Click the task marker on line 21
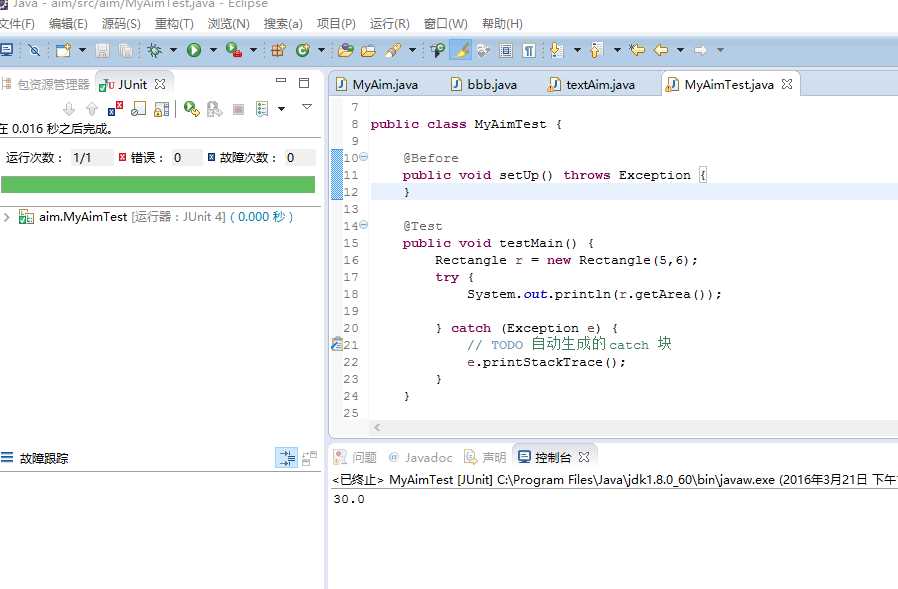The image size is (898, 589). pyautogui.click(x=337, y=344)
